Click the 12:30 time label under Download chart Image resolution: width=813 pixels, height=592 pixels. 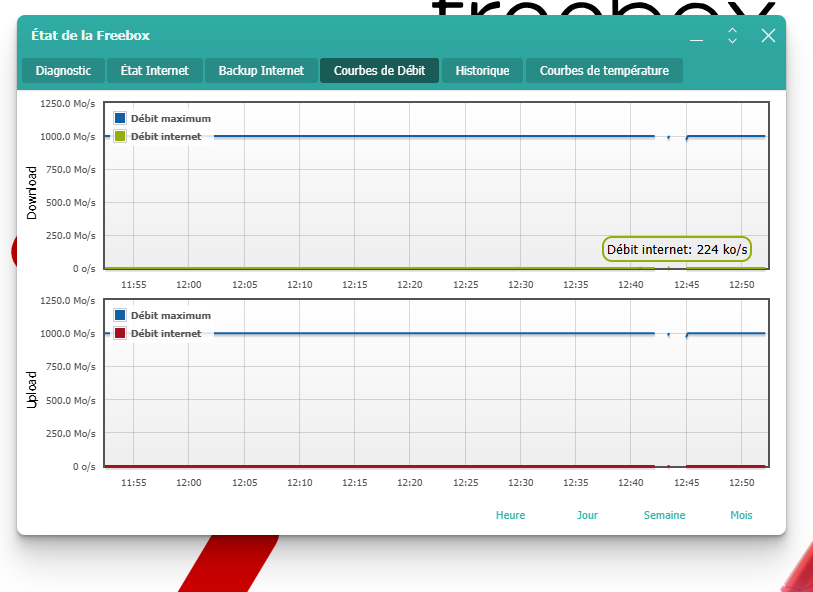[521, 285]
